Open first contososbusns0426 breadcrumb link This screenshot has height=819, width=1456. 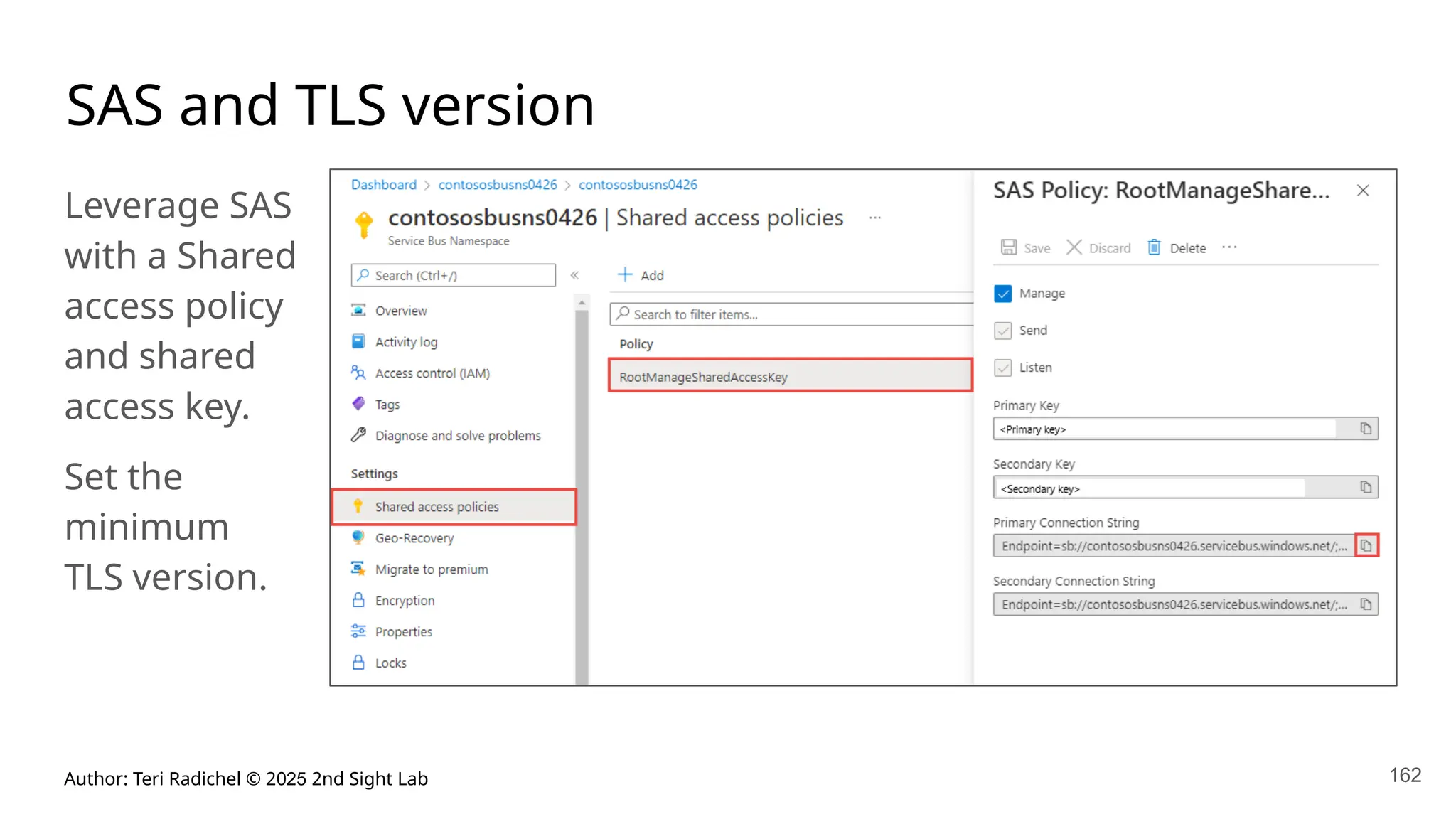coord(498,185)
